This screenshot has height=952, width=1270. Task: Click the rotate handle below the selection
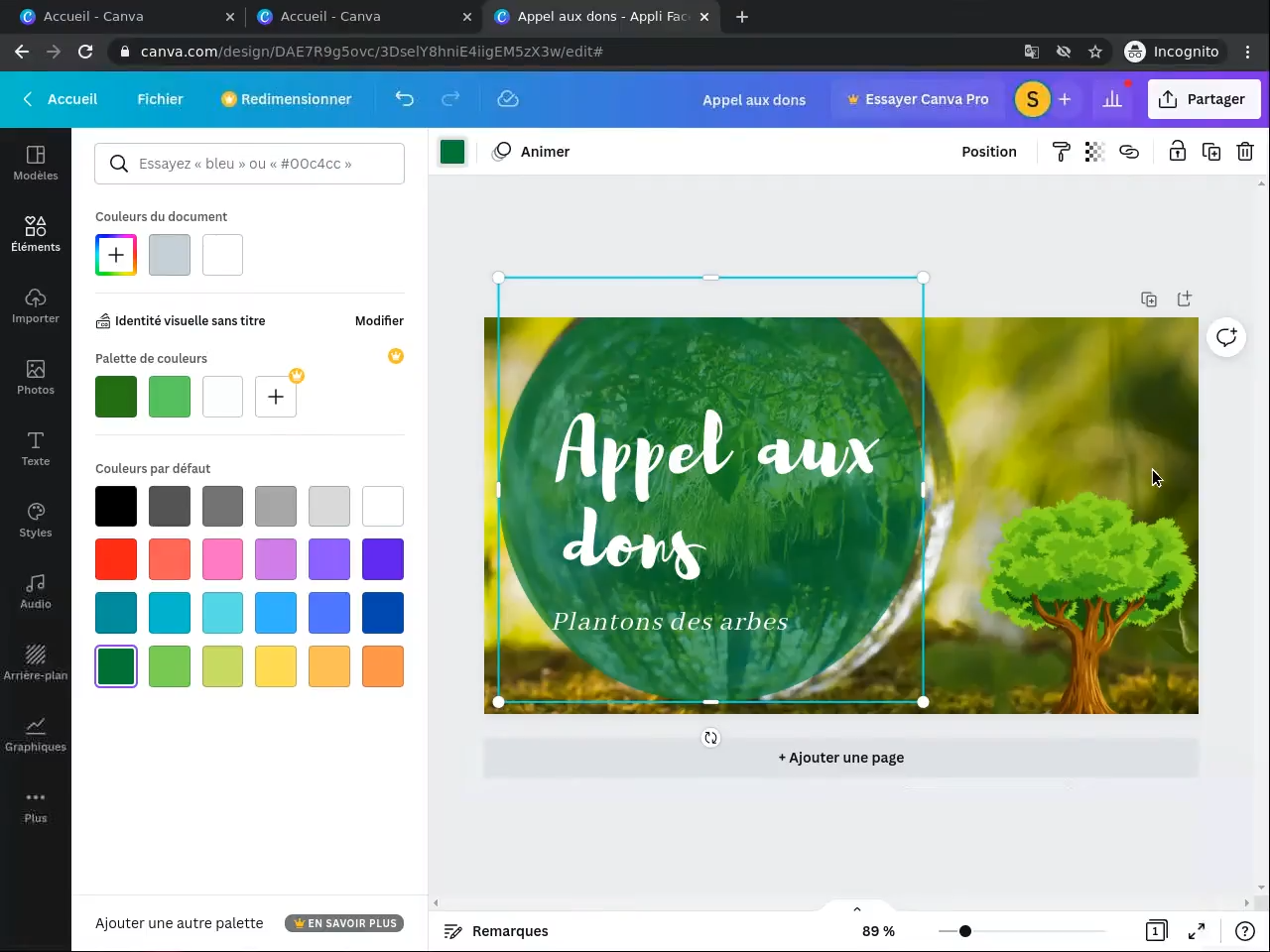point(710,738)
